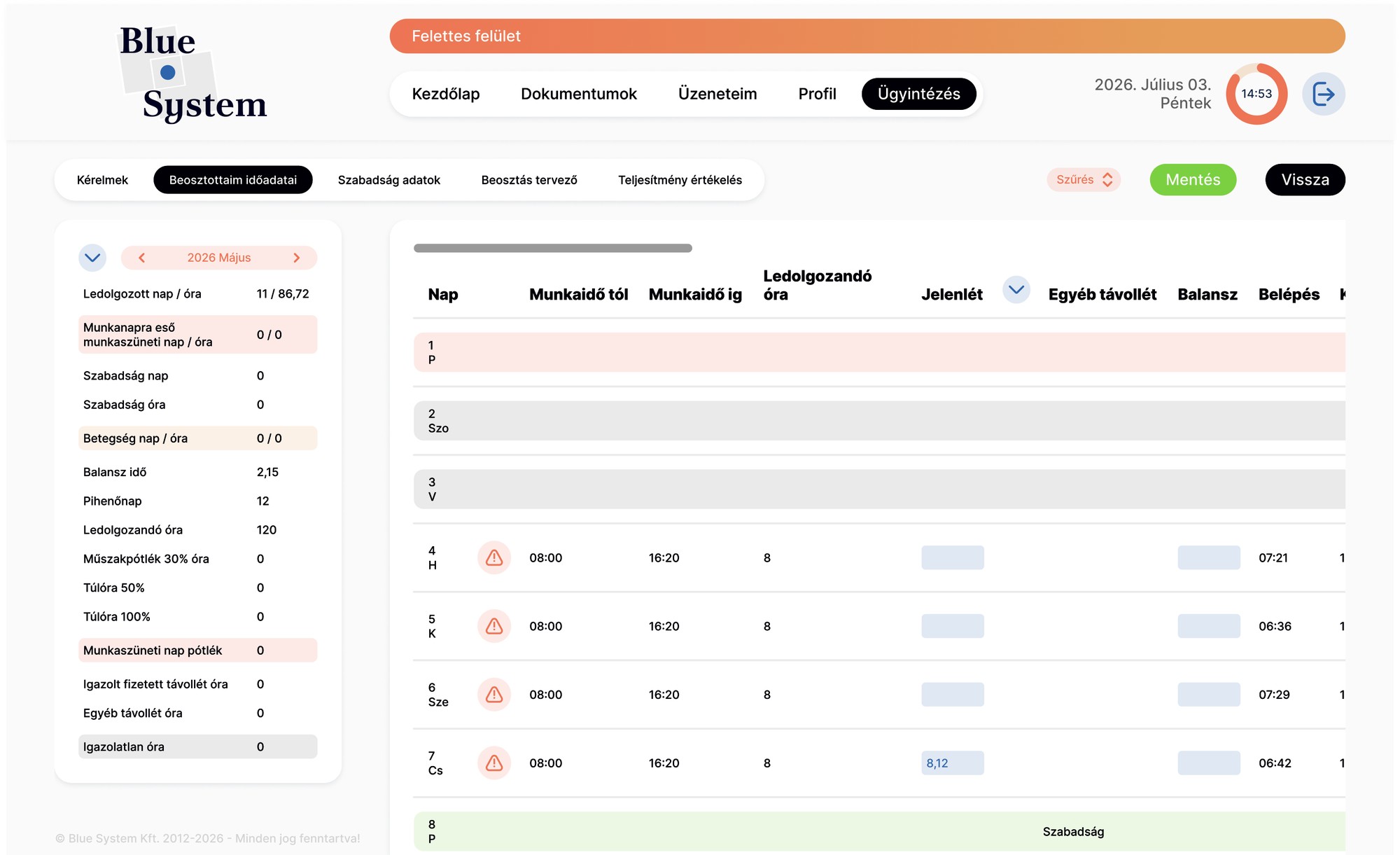Viewport: 1400px width, 855px height.
Task: Click the warning icon on day 5 K
Action: click(494, 626)
